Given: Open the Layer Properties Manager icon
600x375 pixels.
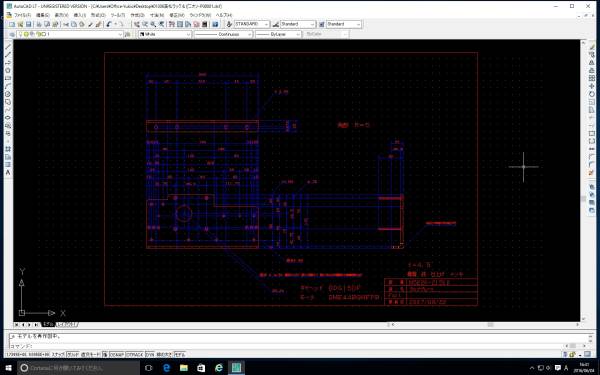Looking at the screenshot, I should point(12,34).
